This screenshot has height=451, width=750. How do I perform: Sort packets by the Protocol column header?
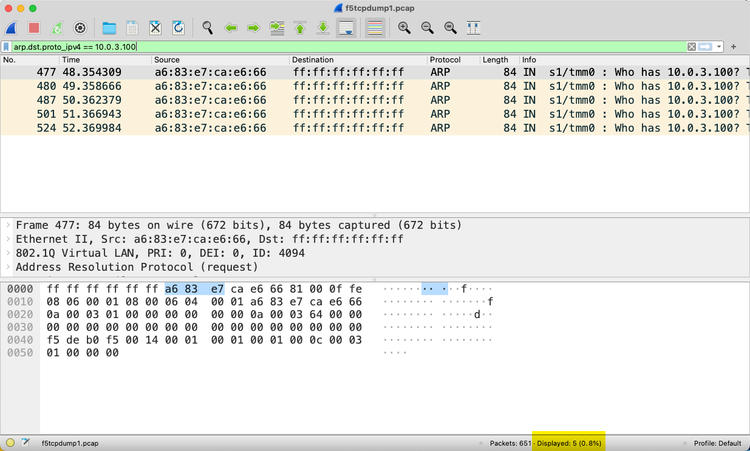[445, 60]
